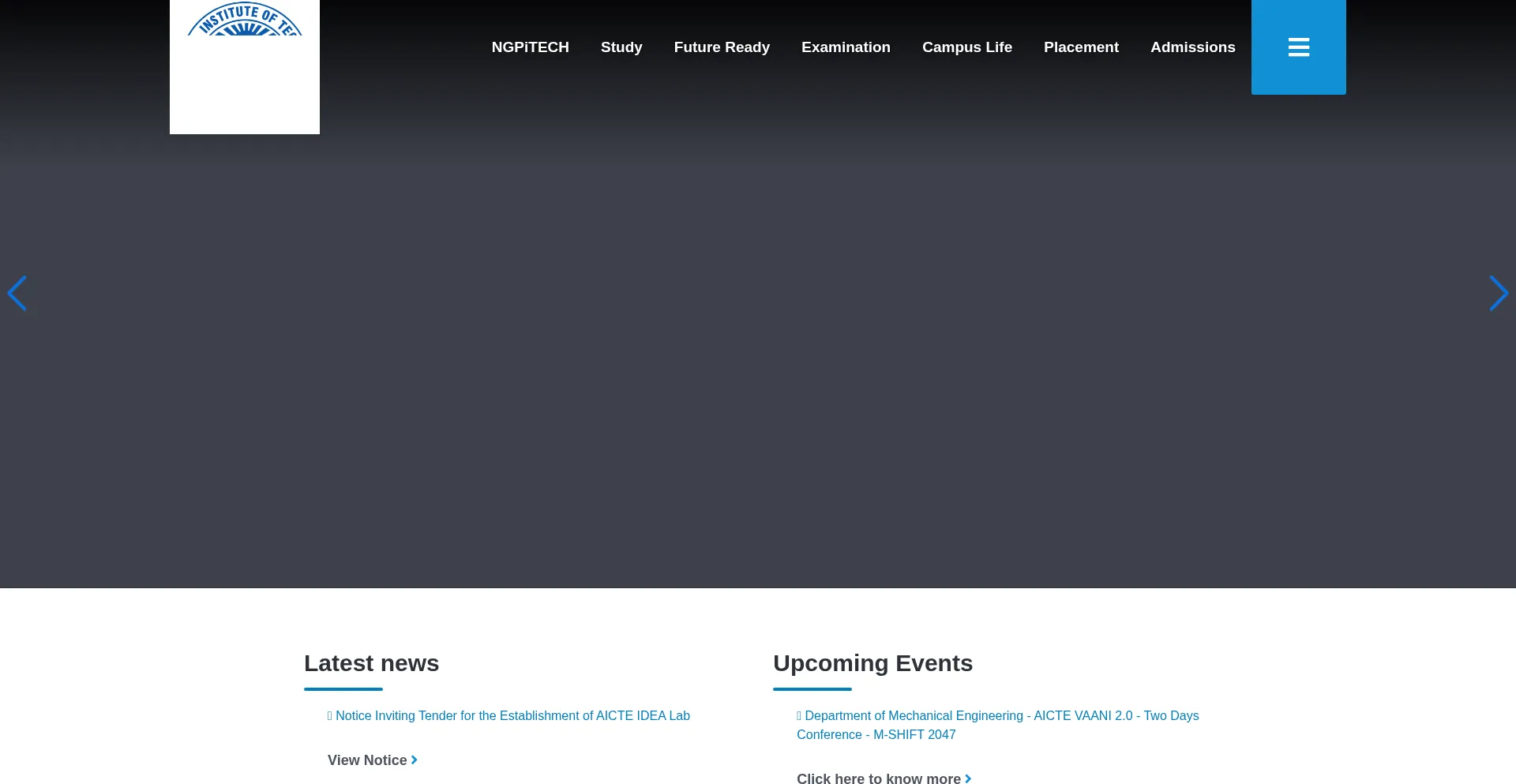Open the NGPiTECH menu
This screenshot has width=1516, height=784.
[x=530, y=47]
